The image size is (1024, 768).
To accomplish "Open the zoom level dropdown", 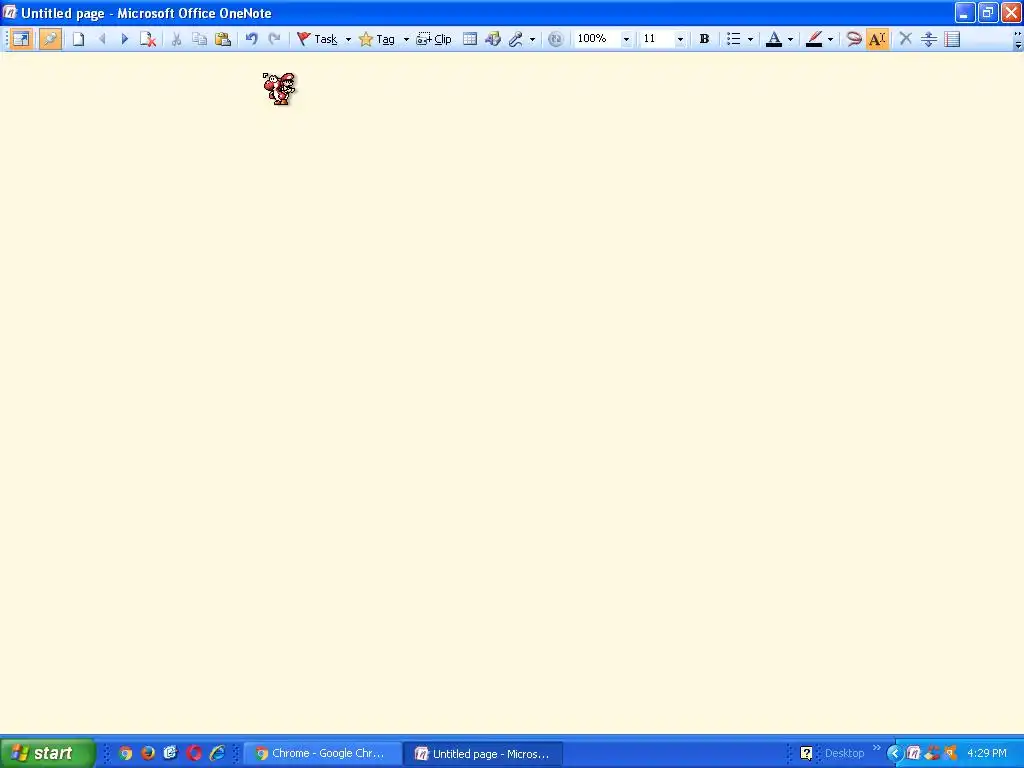I will 626,39.
